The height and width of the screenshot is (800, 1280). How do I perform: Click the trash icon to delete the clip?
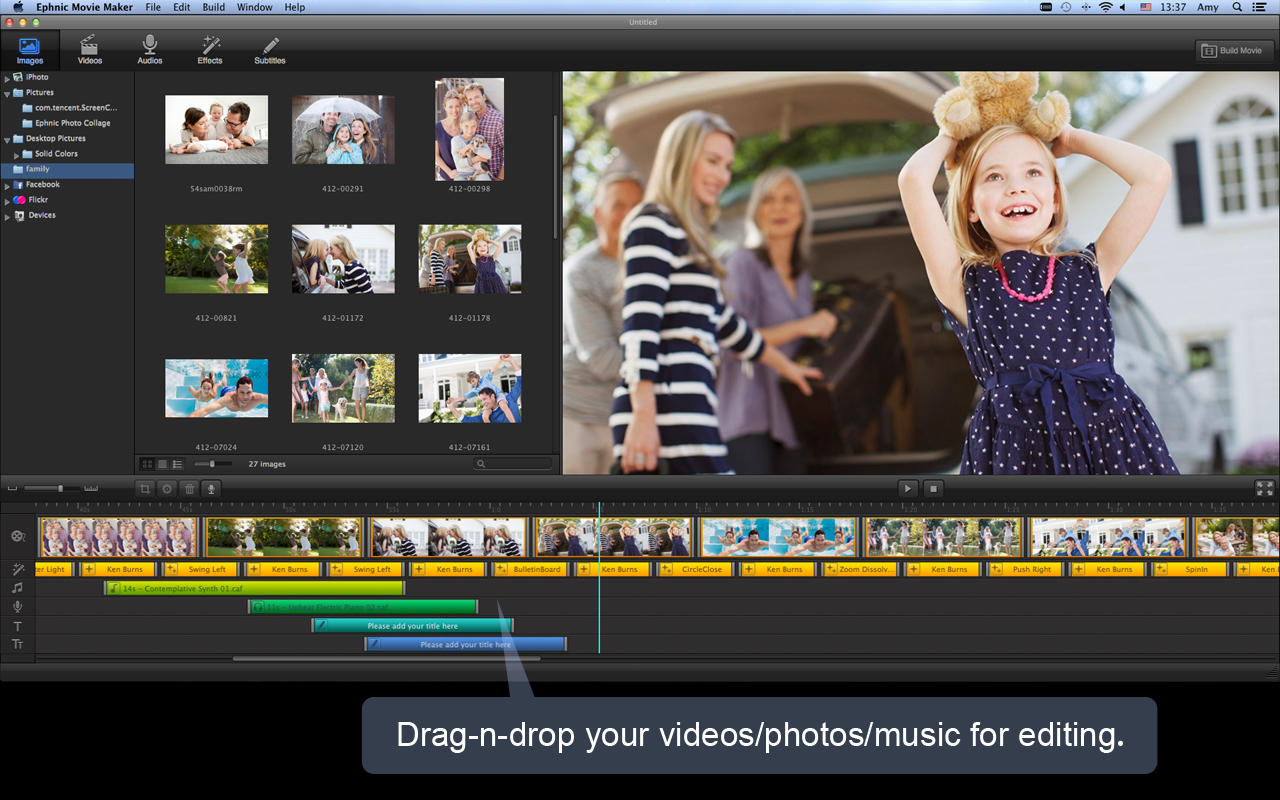pyautogui.click(x=189, y=489)
